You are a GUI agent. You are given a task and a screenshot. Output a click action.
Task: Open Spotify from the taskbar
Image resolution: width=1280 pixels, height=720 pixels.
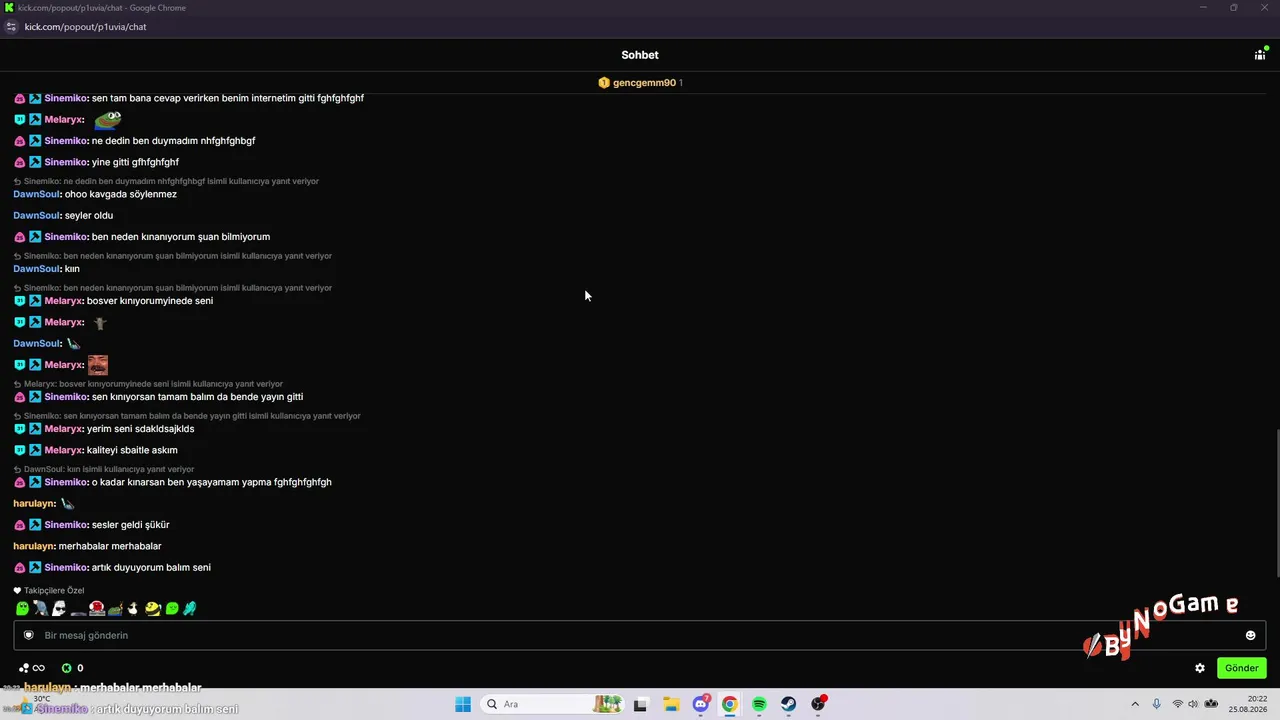pos(759,704)
